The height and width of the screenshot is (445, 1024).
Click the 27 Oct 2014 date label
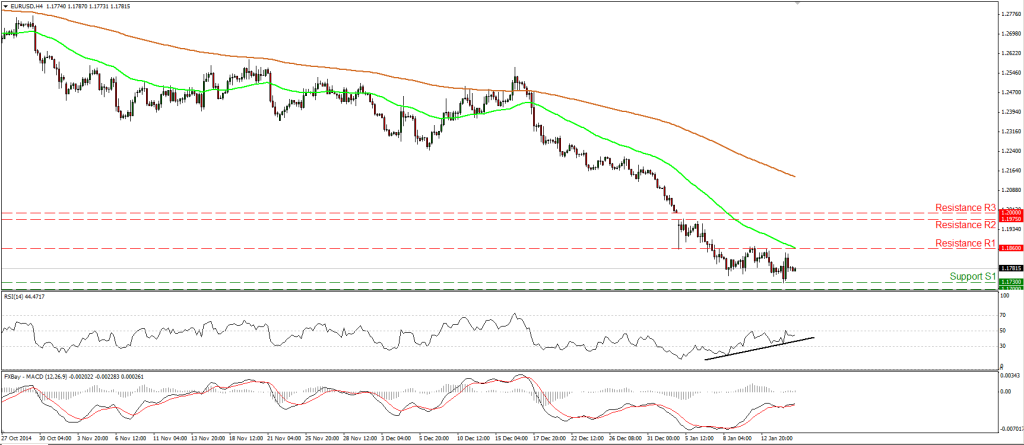pyautogui.click(x=19, y=435)
